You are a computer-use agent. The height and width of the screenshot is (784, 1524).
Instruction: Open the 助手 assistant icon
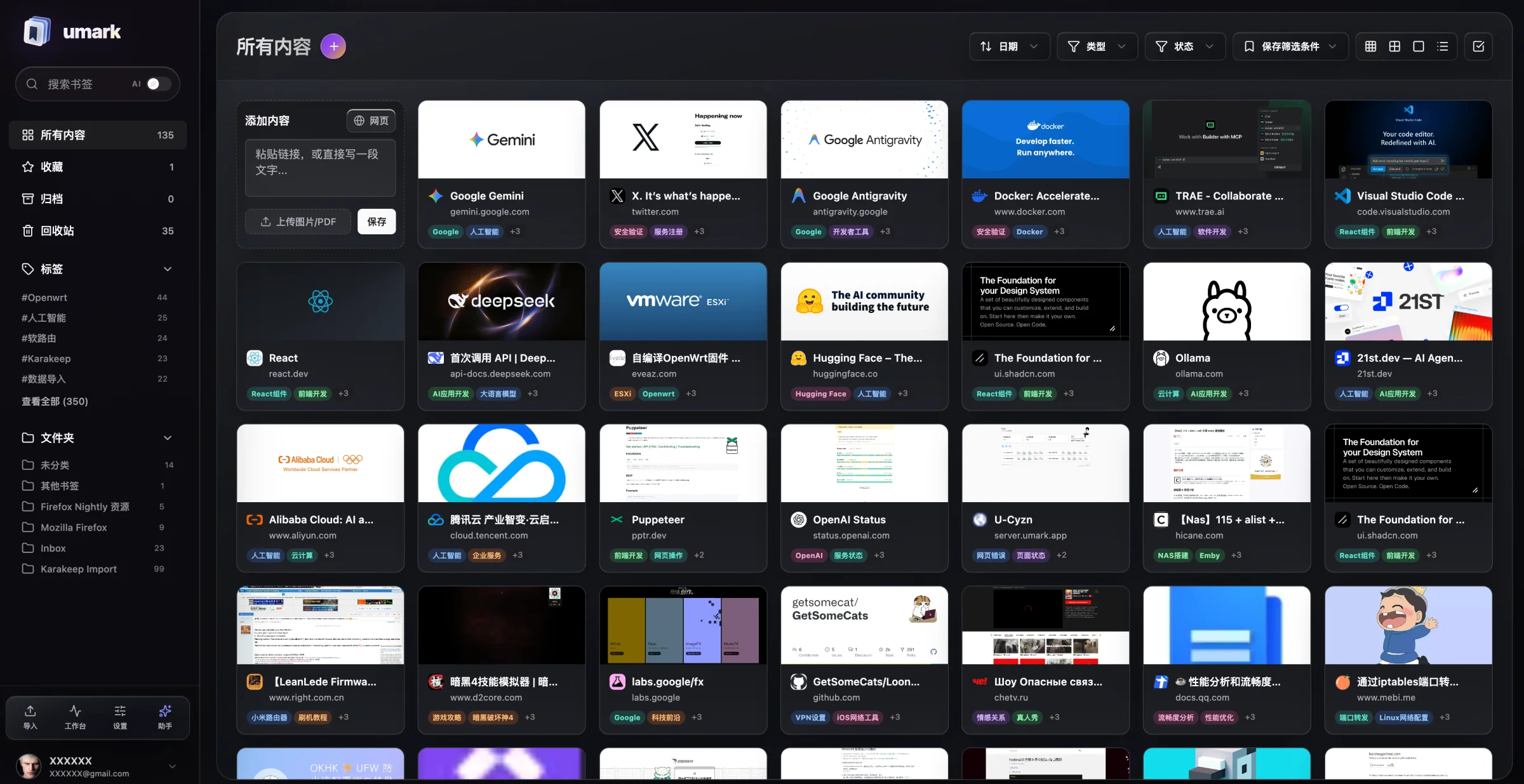pyautogui.click(x=165, y=717)
